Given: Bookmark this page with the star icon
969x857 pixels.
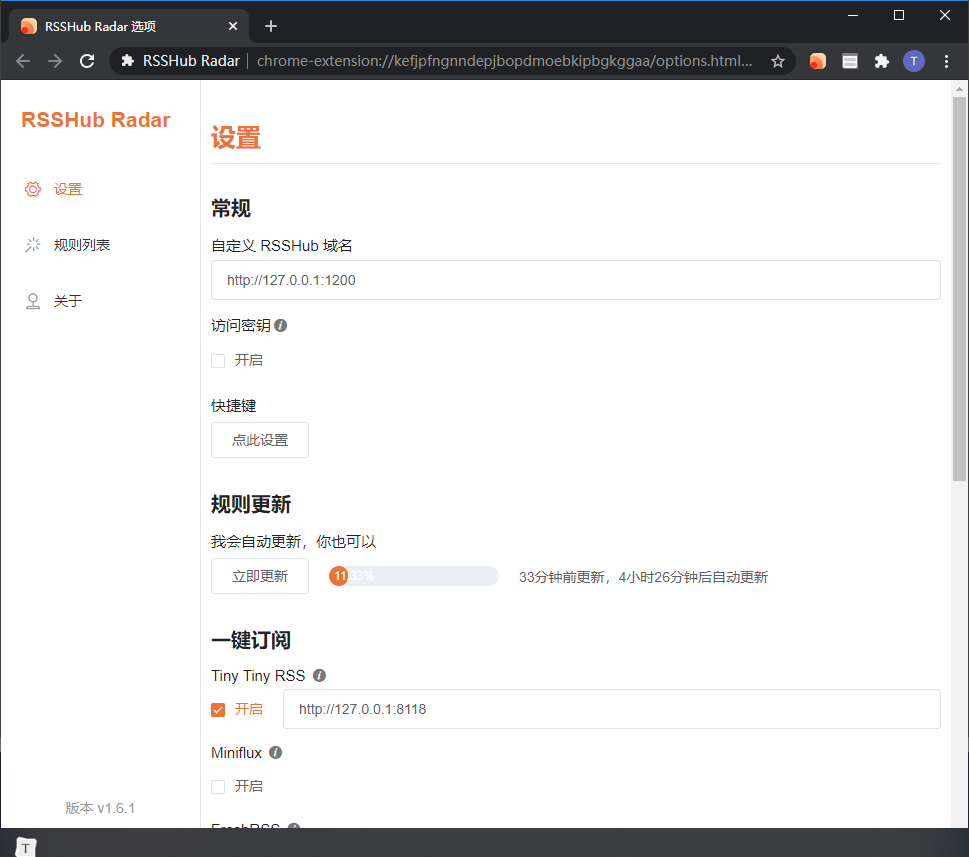Looking at the screenshot, I should [778, 61].
